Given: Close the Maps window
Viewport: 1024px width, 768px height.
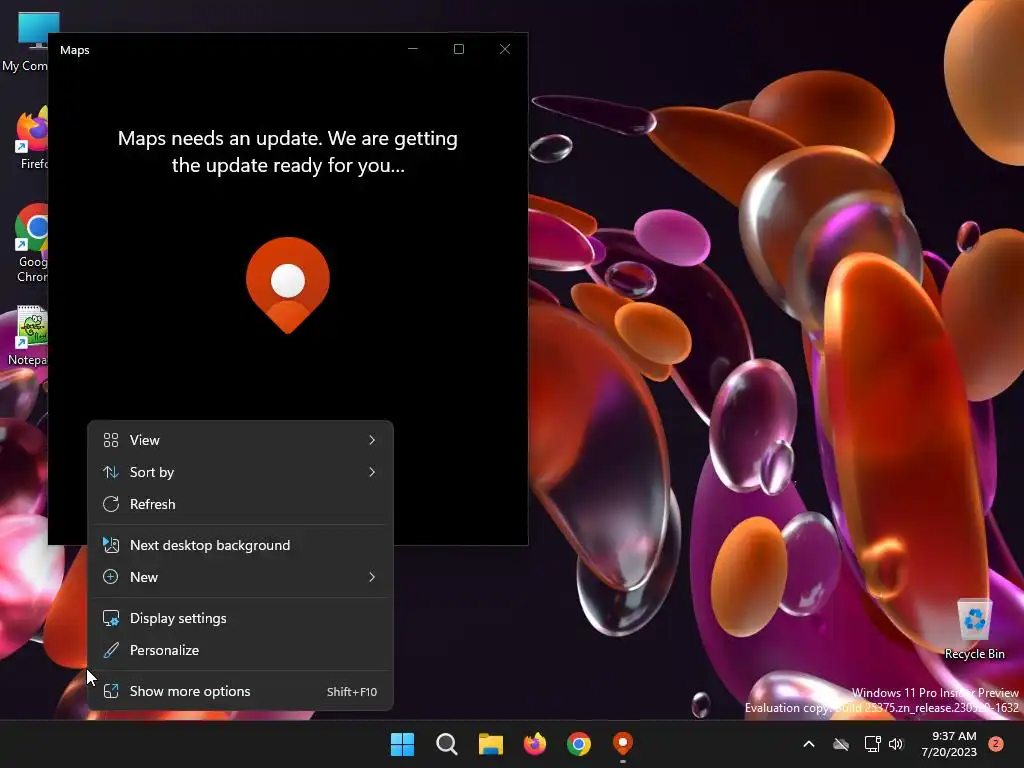Looking at the screenshot, I should (x=505, y=49).
